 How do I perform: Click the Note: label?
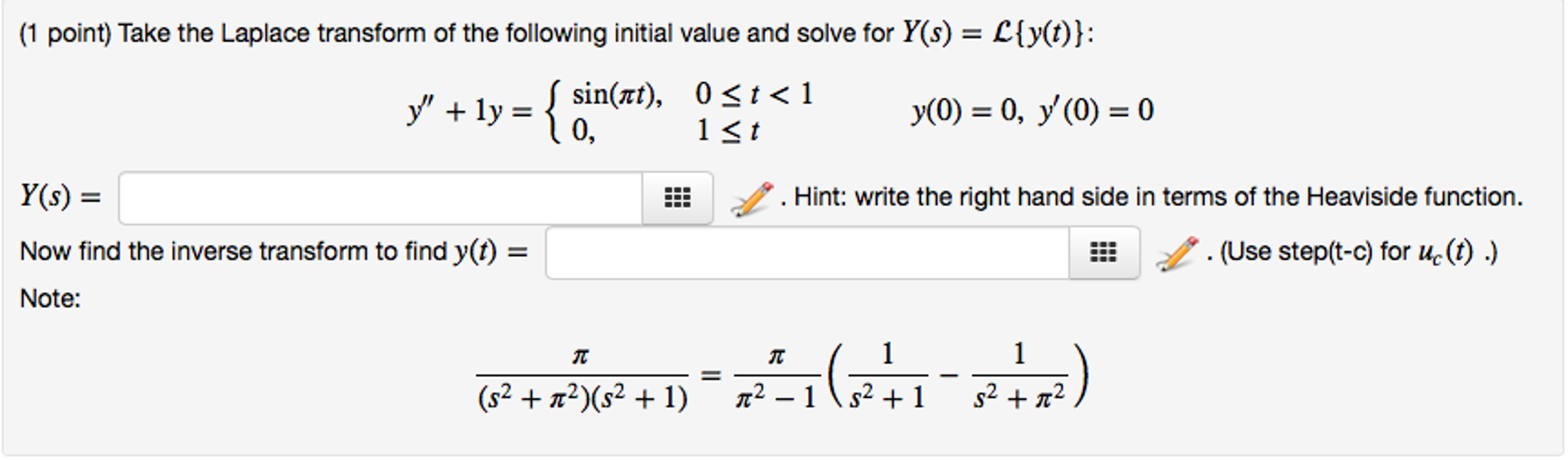[x=48, y=301]
